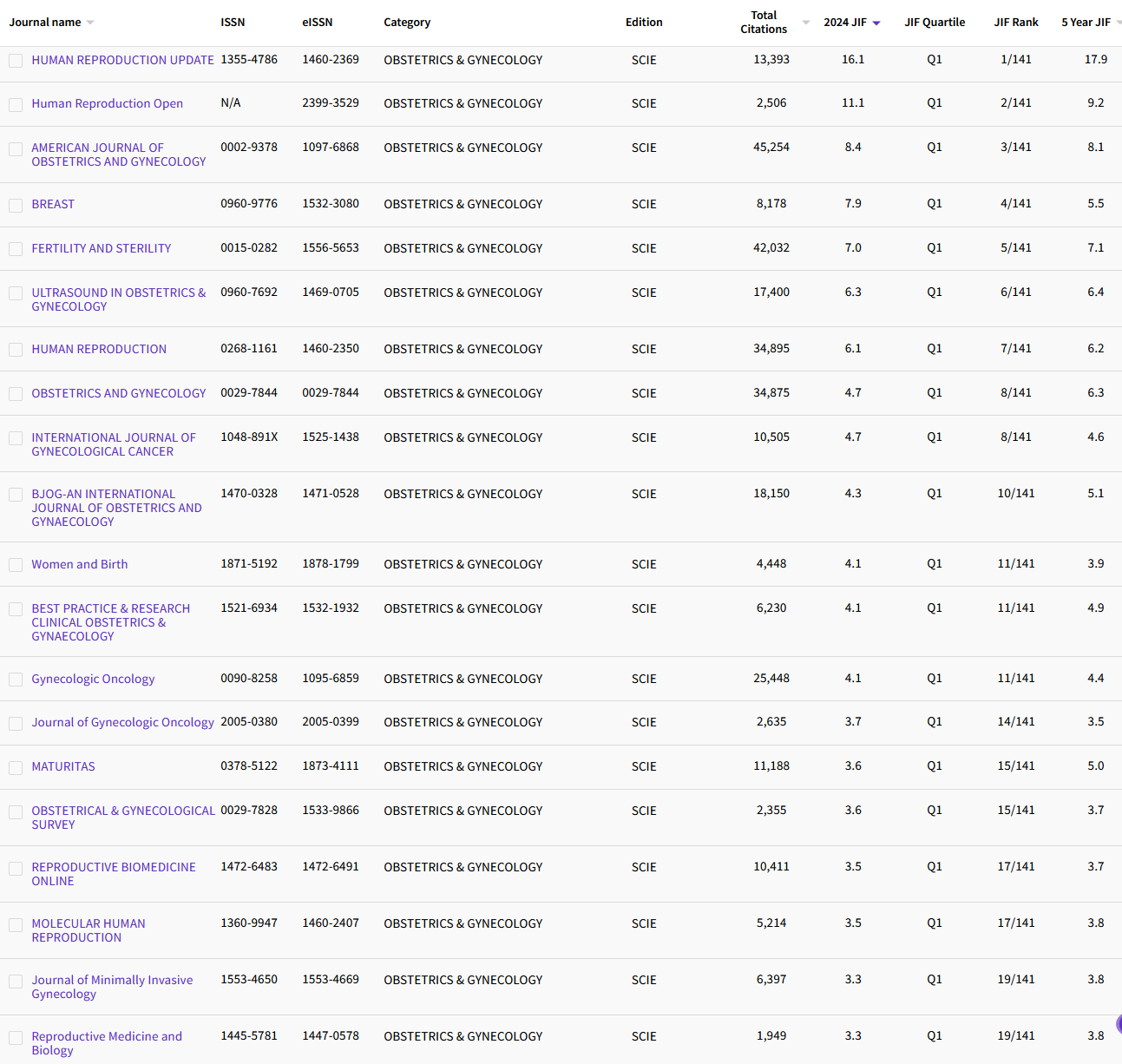Click the 5 Year JIF sort arrow
This screenshot has width=1122, height=1064.
1118,23
